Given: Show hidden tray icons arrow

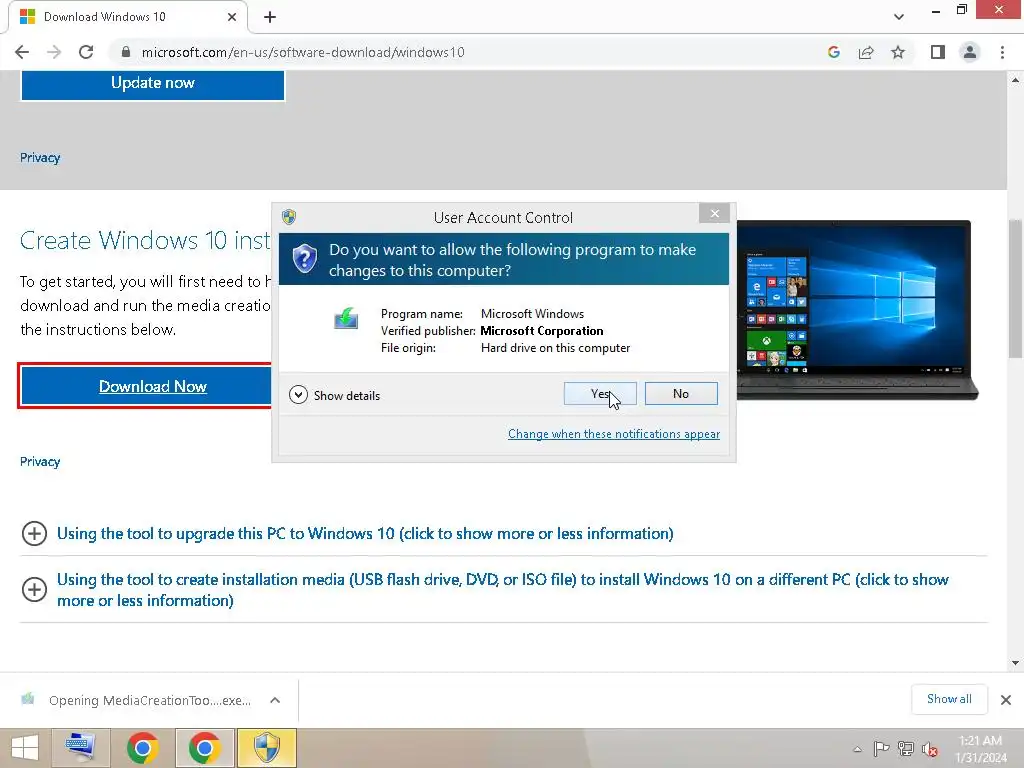Looking at the screenshot, I should coord(857,749).
